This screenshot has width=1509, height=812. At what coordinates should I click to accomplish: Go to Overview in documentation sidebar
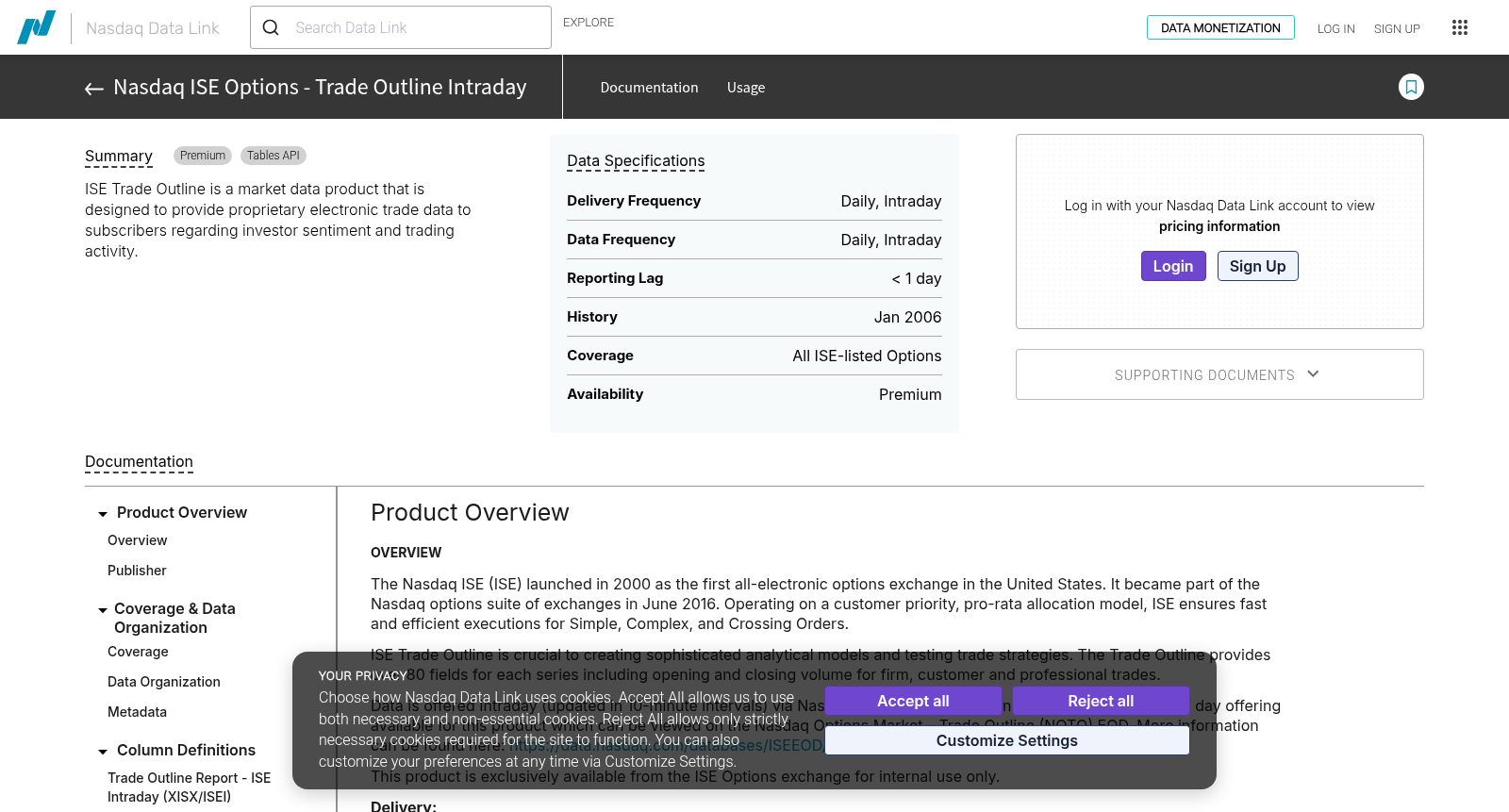click(138, 540)
